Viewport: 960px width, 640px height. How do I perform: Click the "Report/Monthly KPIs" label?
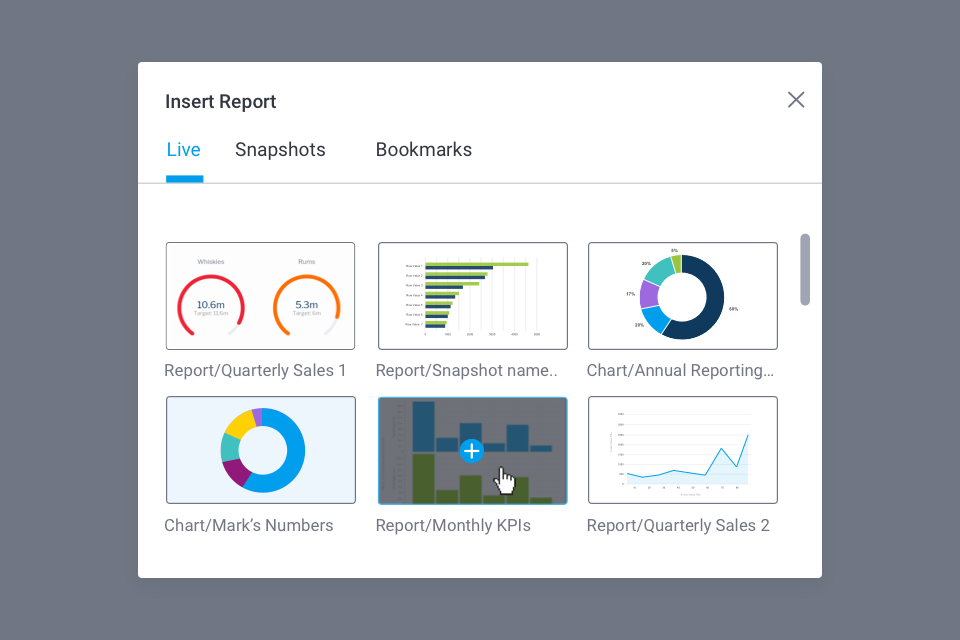[453, 526]
